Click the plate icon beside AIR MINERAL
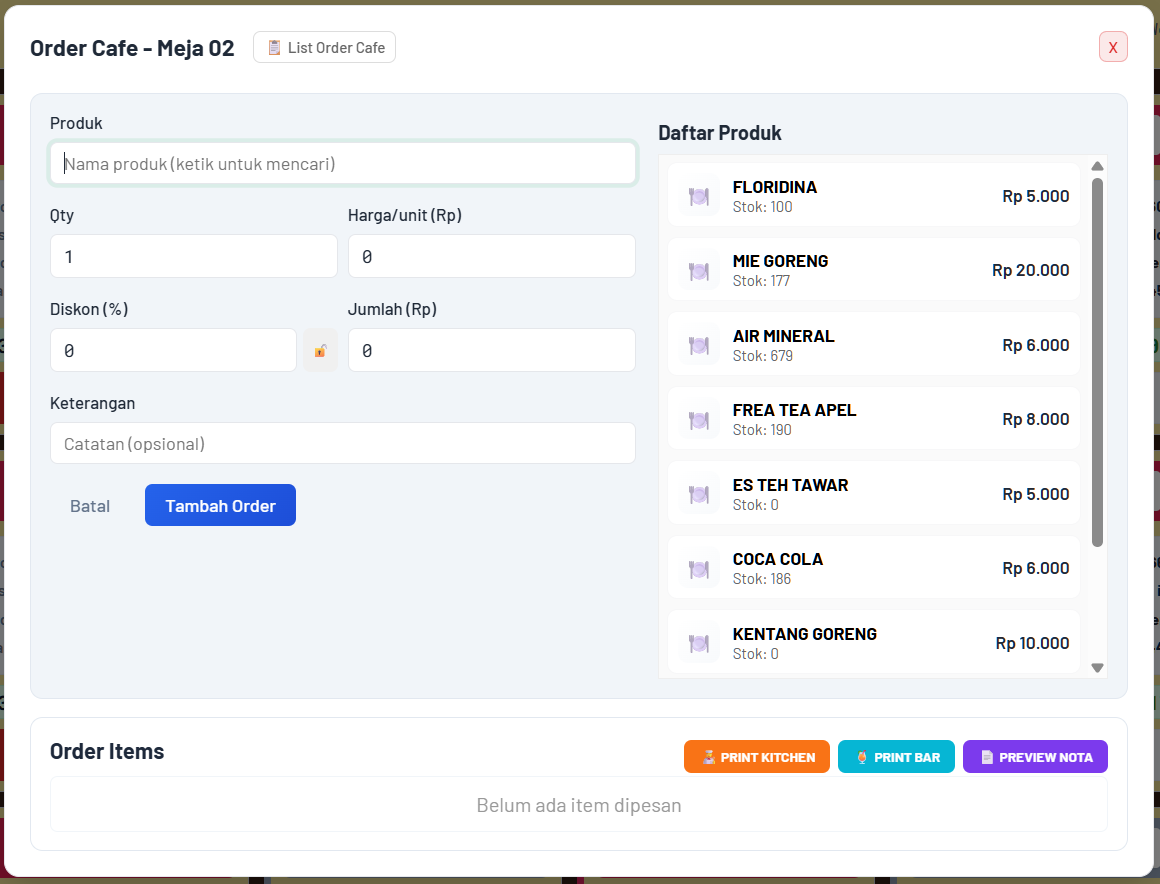The width and height of the screenshot is (1160, 884). pos(699,346)
